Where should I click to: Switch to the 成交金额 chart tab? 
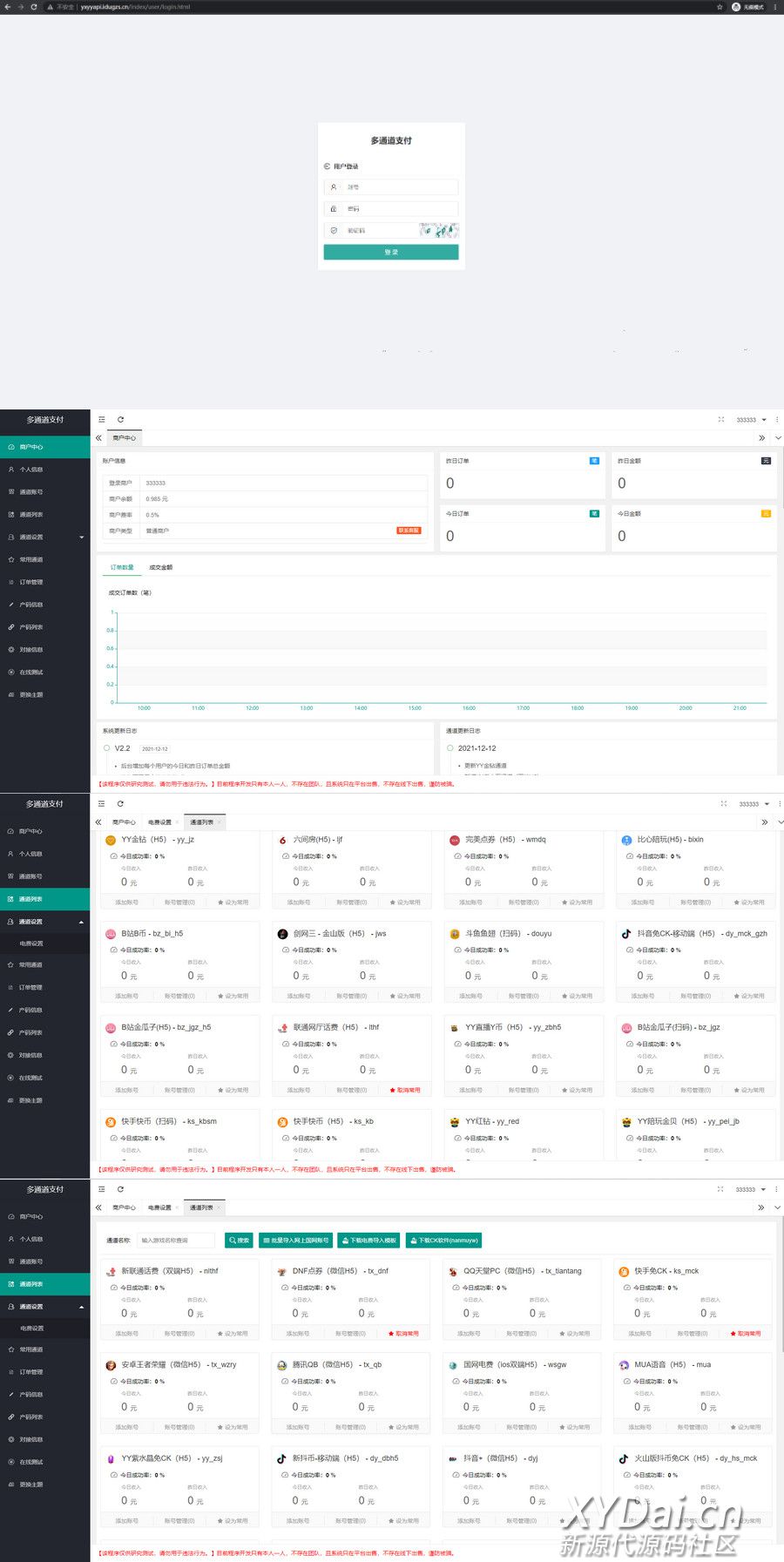160,567
